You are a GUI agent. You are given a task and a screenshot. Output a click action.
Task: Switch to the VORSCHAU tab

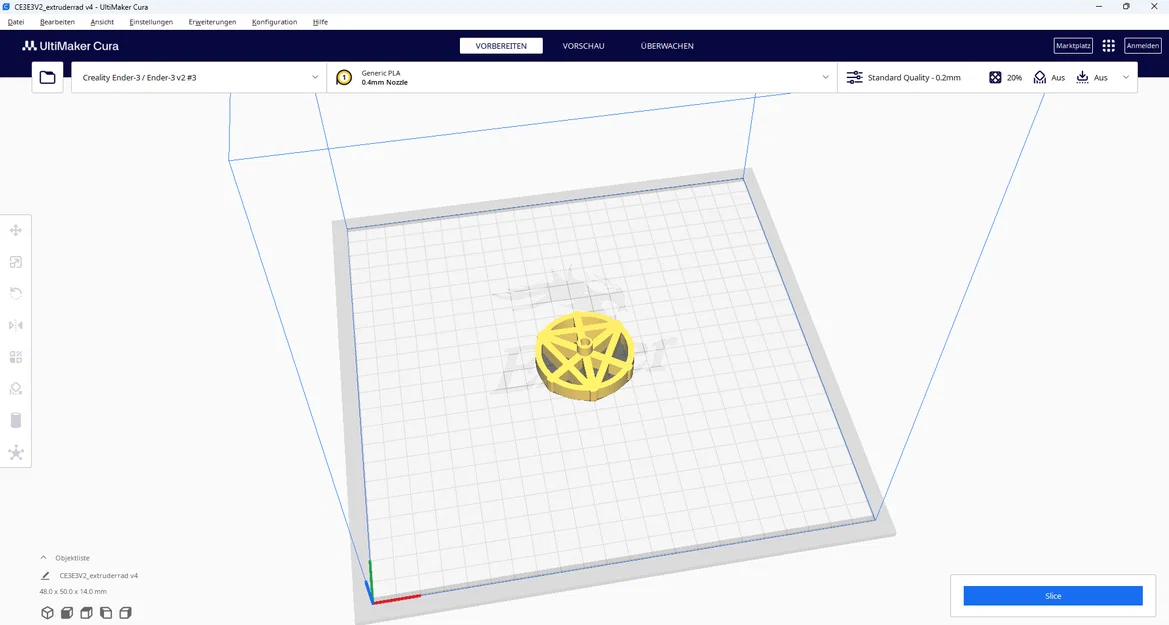pyautogui.click(x=583, y=45)
